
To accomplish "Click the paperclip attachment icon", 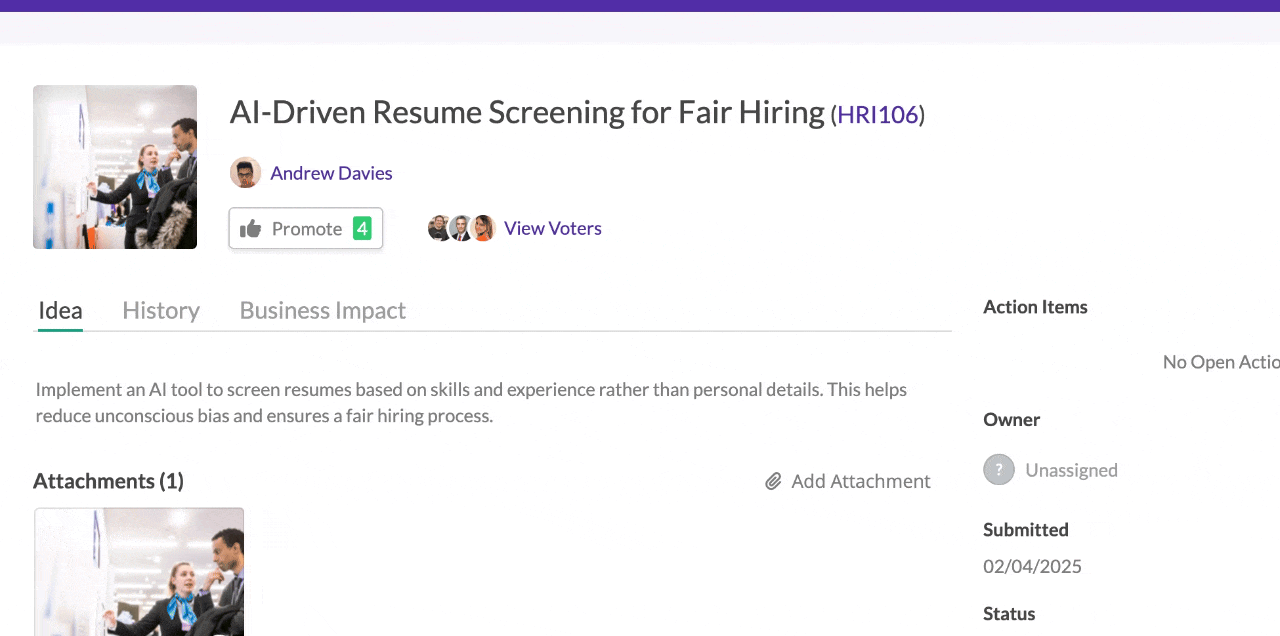I will [773, 482].
